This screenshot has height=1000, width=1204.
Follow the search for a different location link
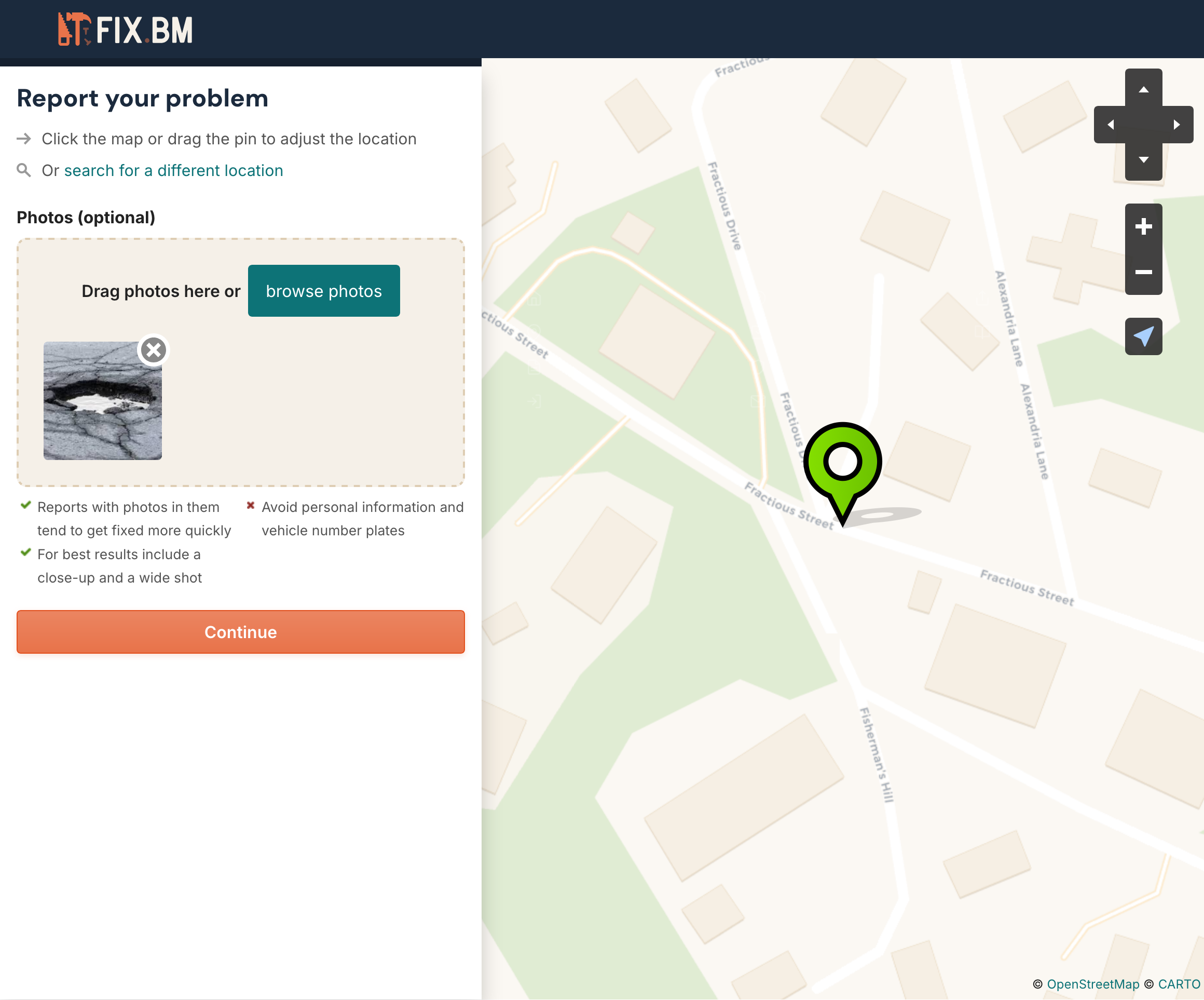pyautogui.click(x=174, y=170)
